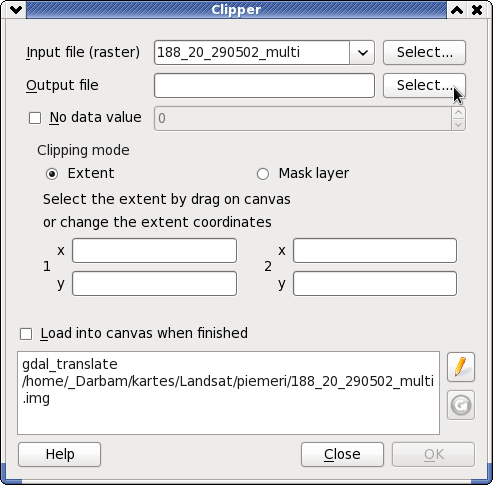Increase No data value spinner up arrow
The image size is (493, 485).
[x=458, y=113]
